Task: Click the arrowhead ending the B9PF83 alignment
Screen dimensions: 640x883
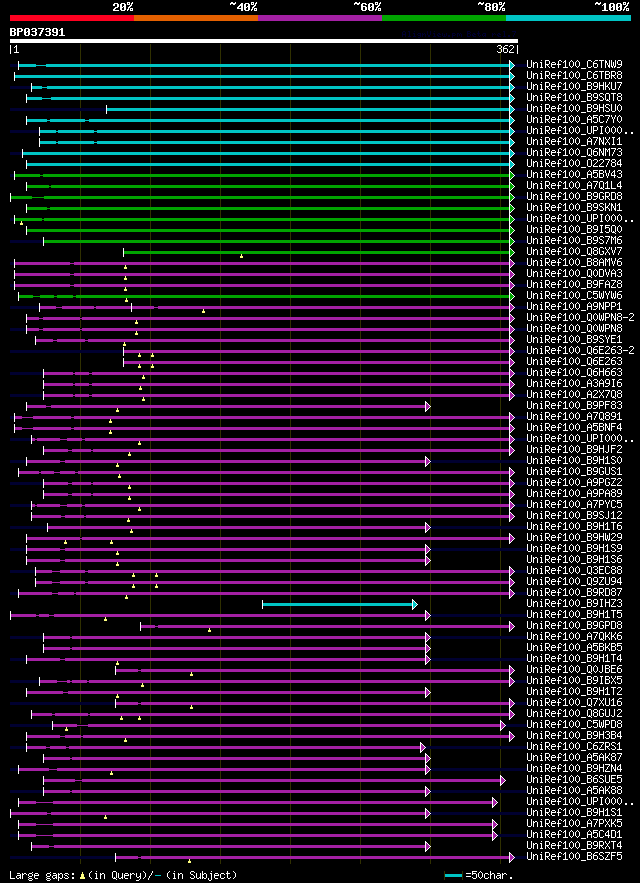Action: [x=428, y=407]
